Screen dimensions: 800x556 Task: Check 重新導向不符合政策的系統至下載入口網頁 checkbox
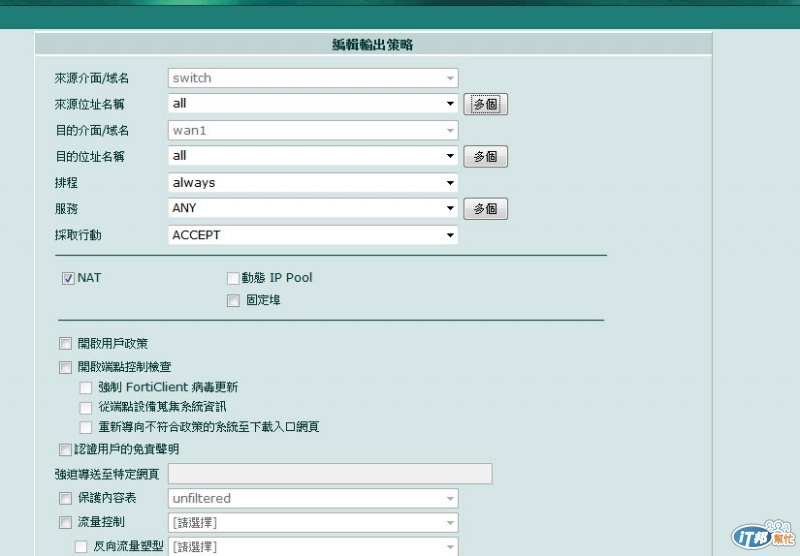click(86, 427)
